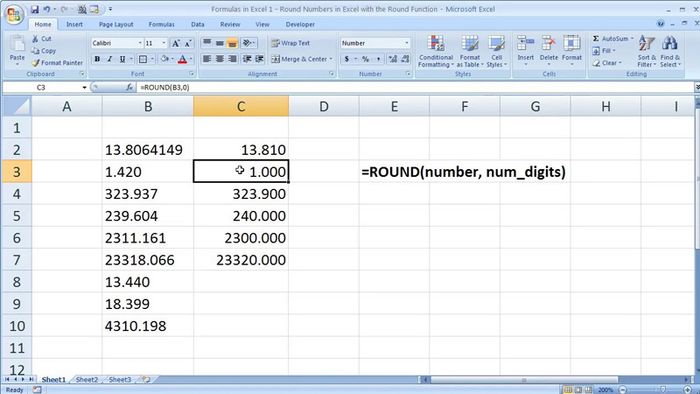Open the Number format dropdown
Image resolution: width=700 pixels, height=394 pixels.
(x=406, y=43)
